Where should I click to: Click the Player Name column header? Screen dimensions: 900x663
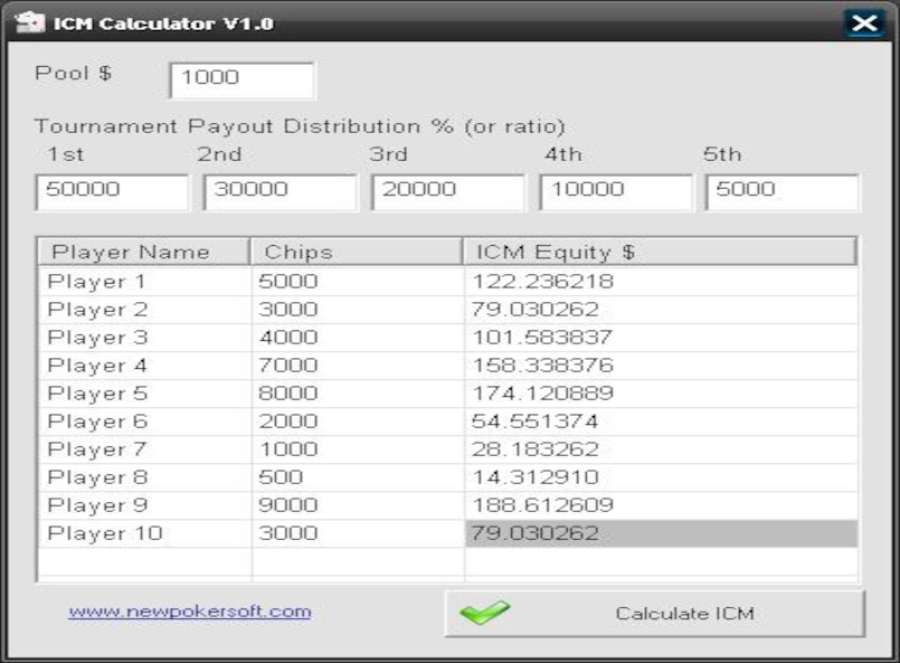pyautogui.click(x=143, y=252)
